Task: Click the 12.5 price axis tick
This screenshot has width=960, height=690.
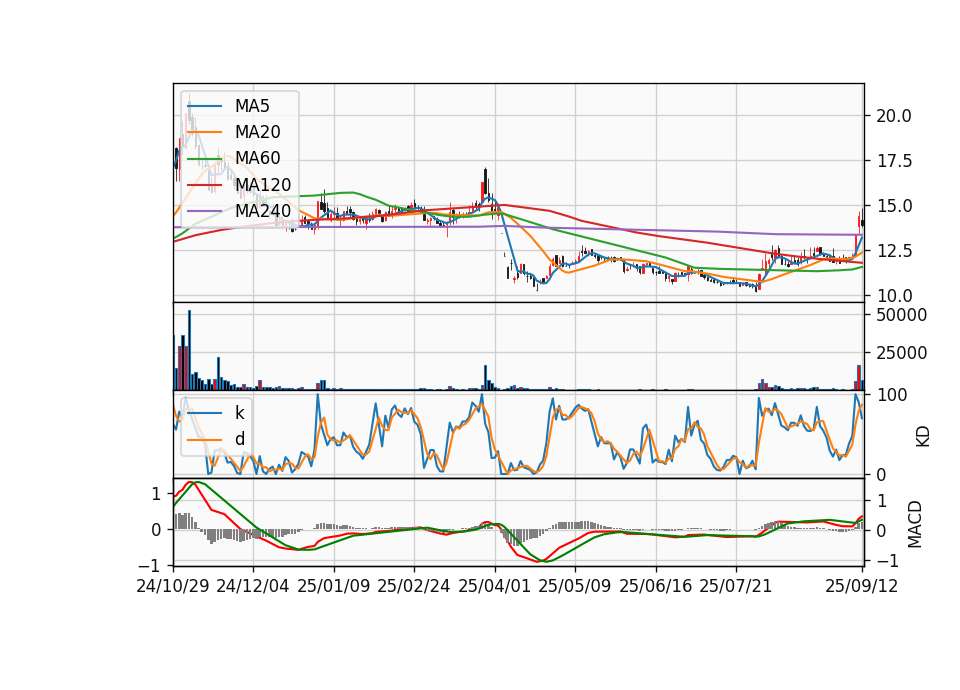Action: [x=894, y=251]
